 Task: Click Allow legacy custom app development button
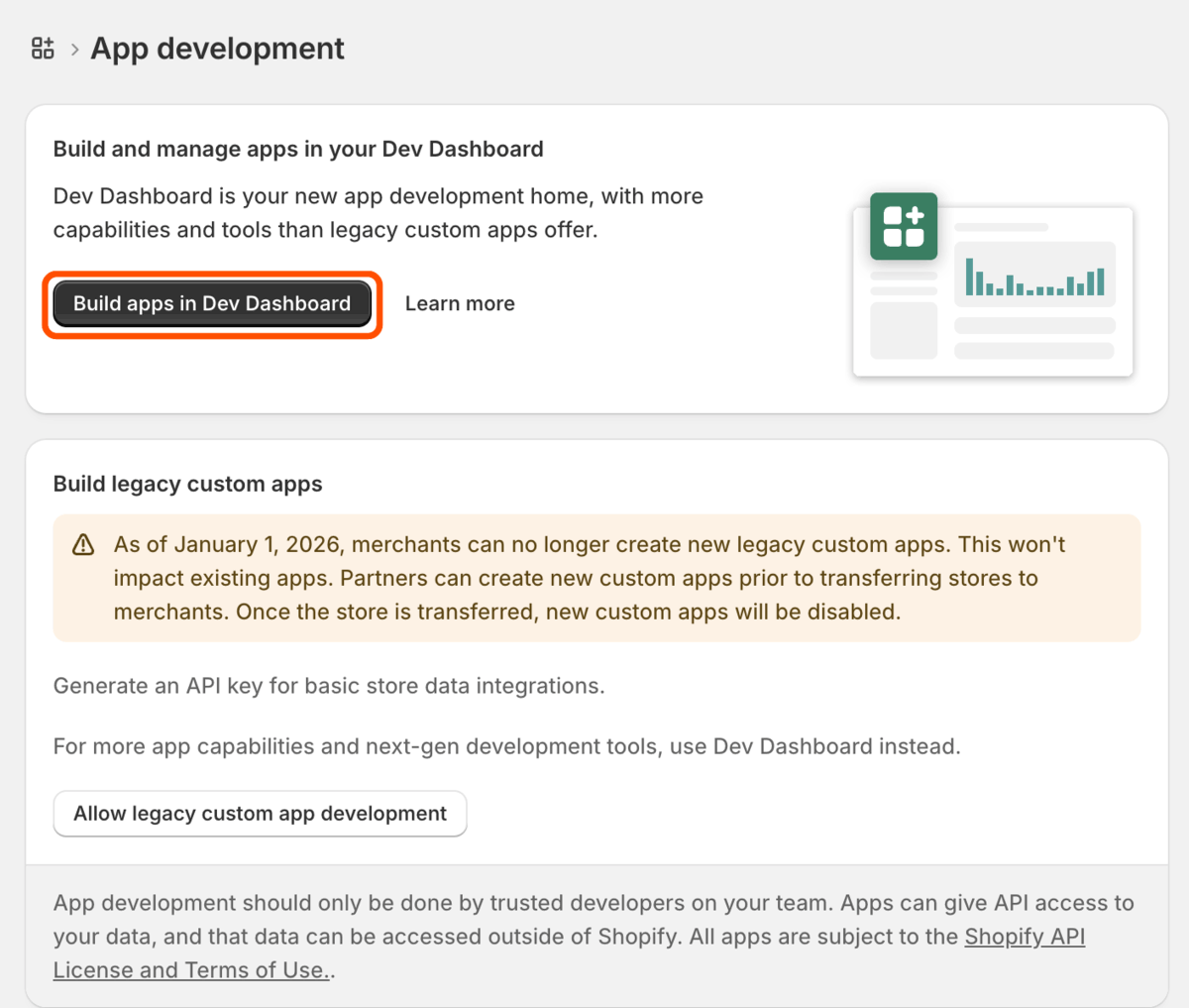click(x=260, y=814)
